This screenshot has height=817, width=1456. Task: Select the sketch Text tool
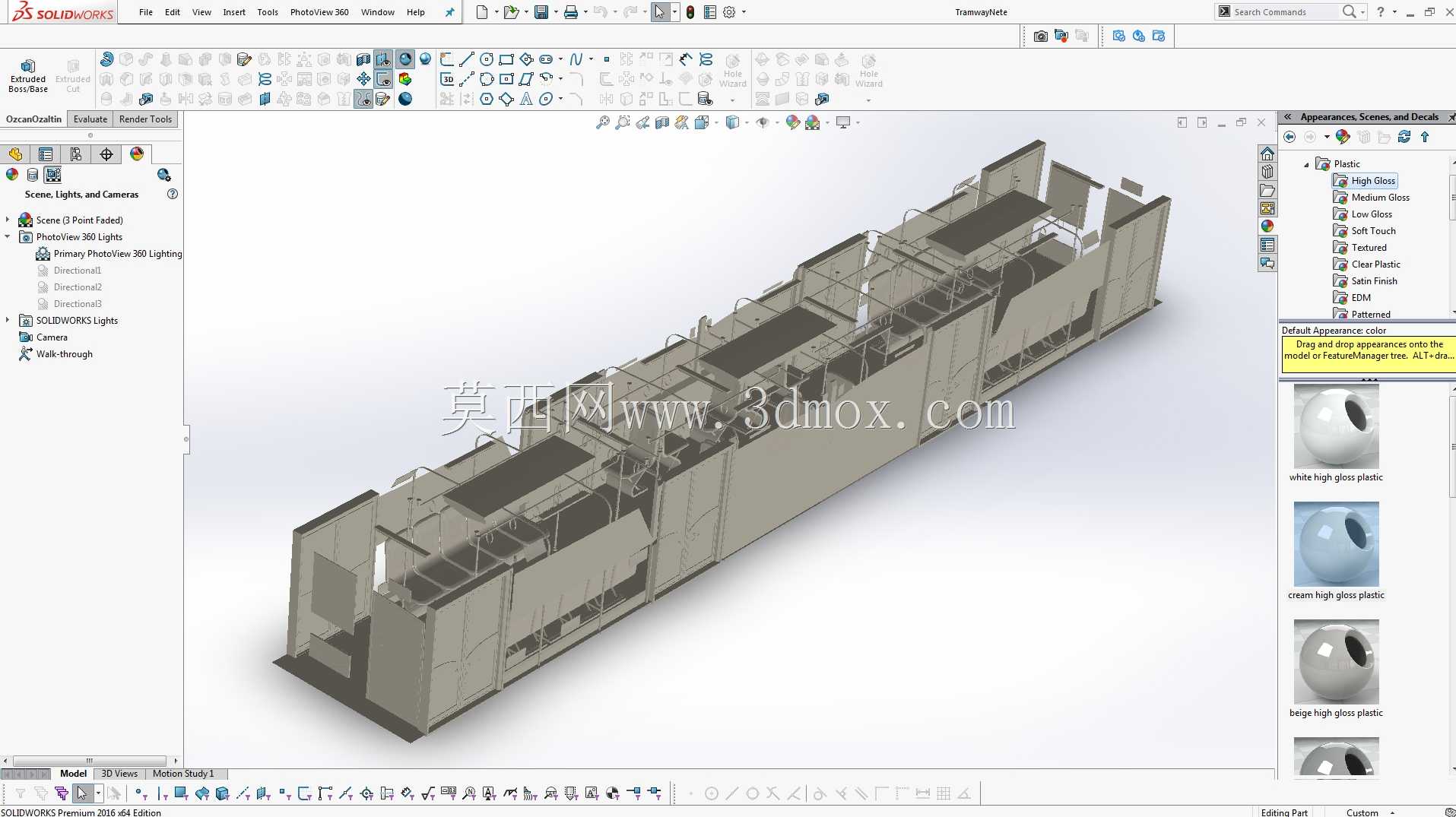(526, 99)
